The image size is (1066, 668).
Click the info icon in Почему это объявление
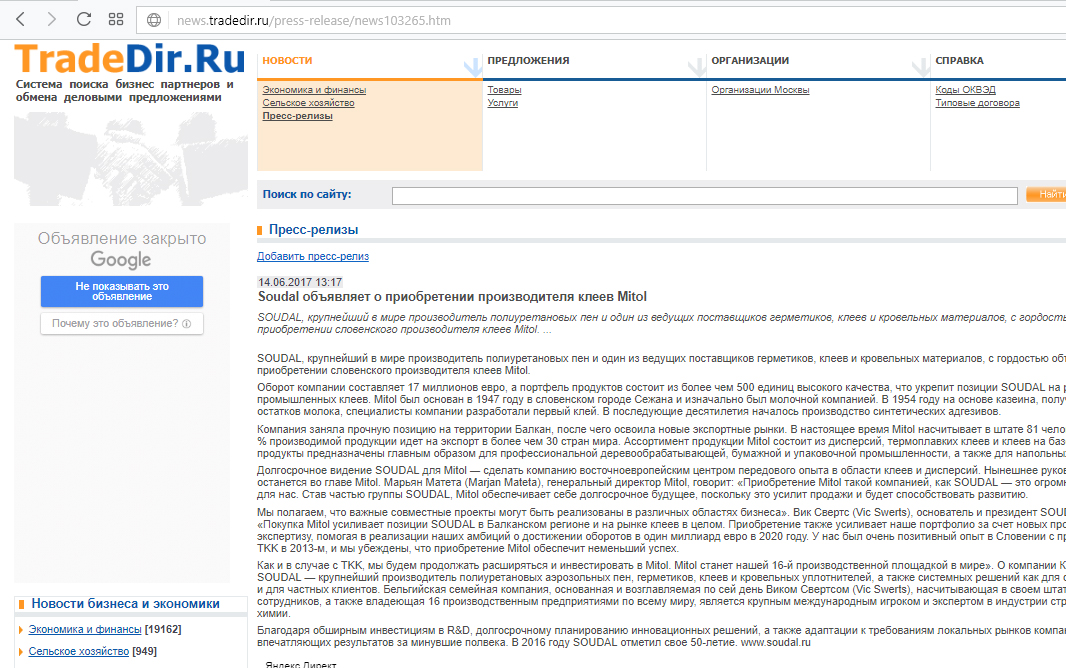(x=186, y=324)
